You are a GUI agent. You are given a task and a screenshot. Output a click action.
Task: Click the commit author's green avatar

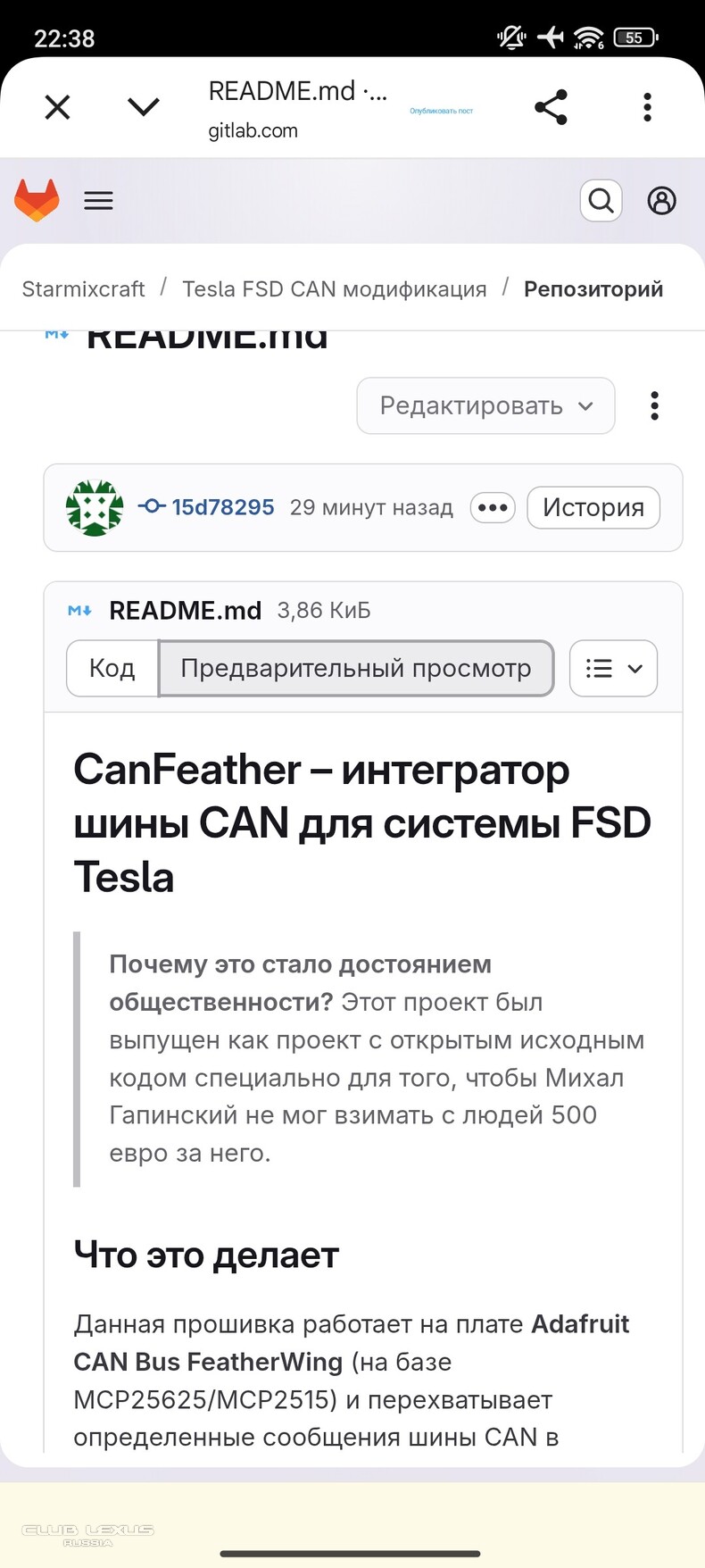pos(93,507)
